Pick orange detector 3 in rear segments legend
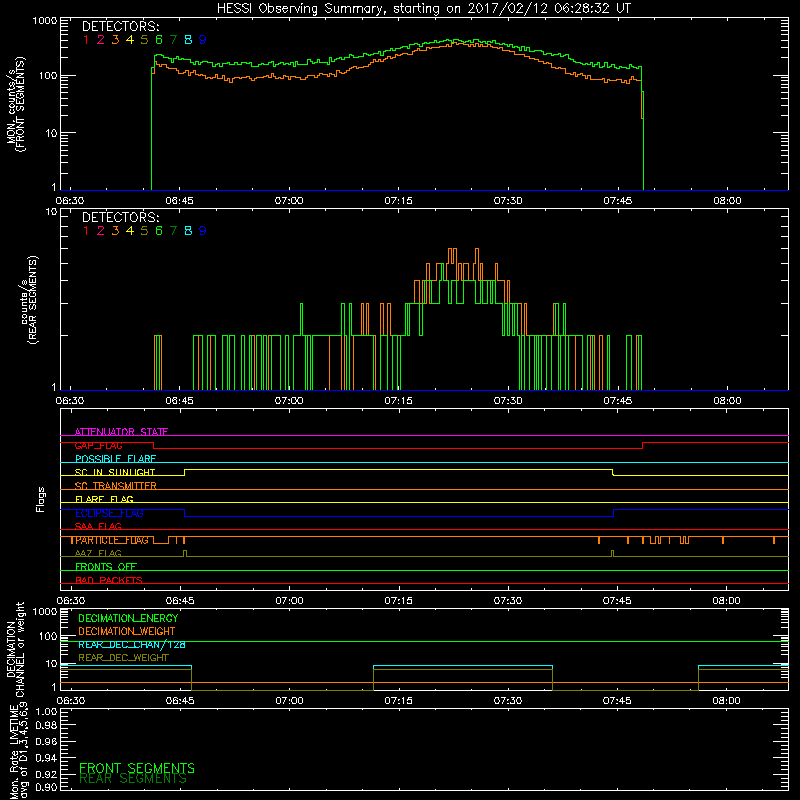The width and height of the screenshot is (800, 800). (x=115, y=231)
